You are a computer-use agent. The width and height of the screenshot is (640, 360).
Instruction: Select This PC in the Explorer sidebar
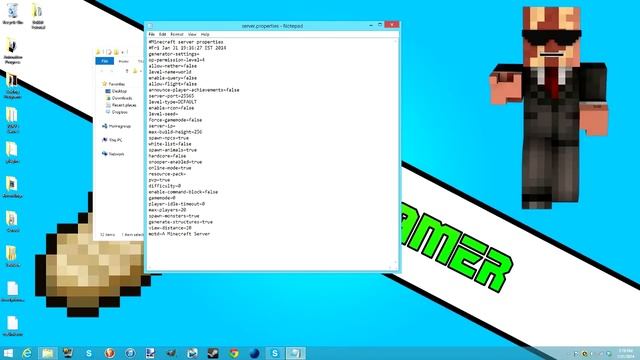click(x=112, y=140)
